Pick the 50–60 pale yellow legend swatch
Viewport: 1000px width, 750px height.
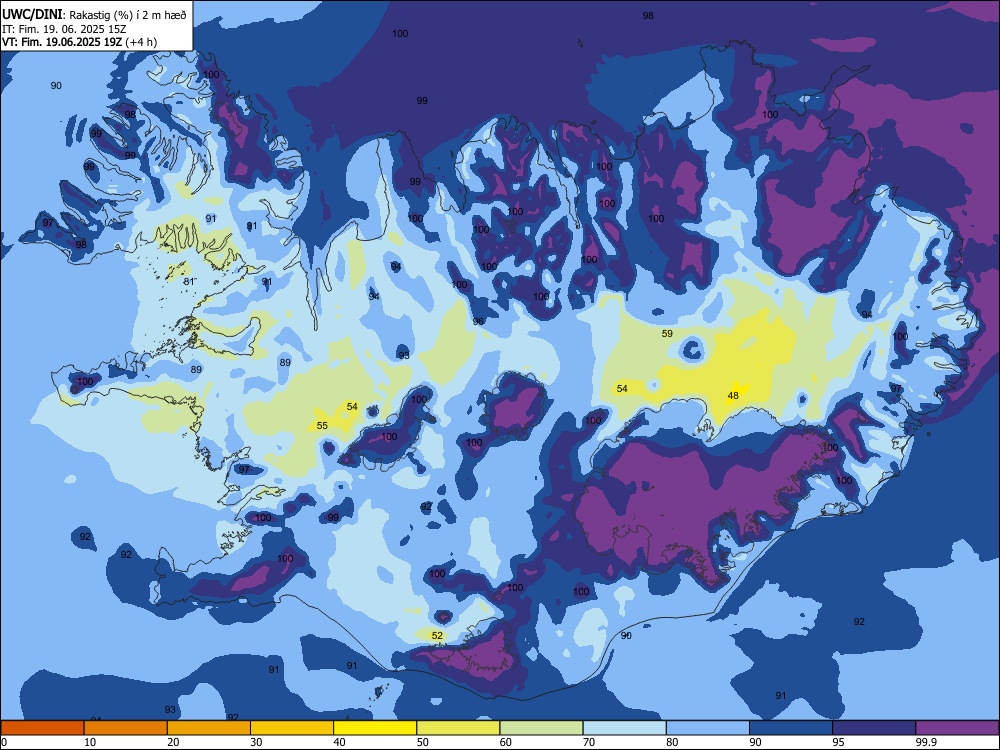coord(458,728)
